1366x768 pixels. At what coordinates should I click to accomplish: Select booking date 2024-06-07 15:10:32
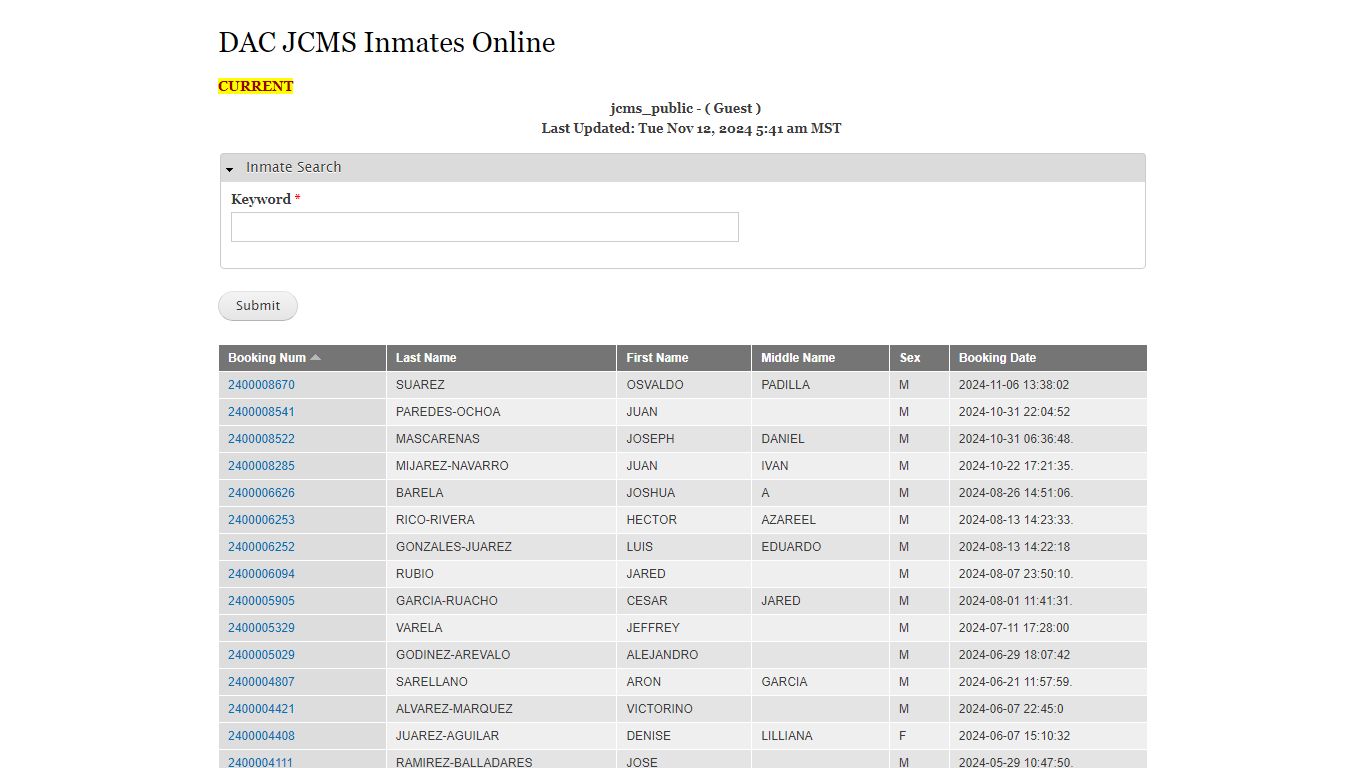(x=1048, y=736)
